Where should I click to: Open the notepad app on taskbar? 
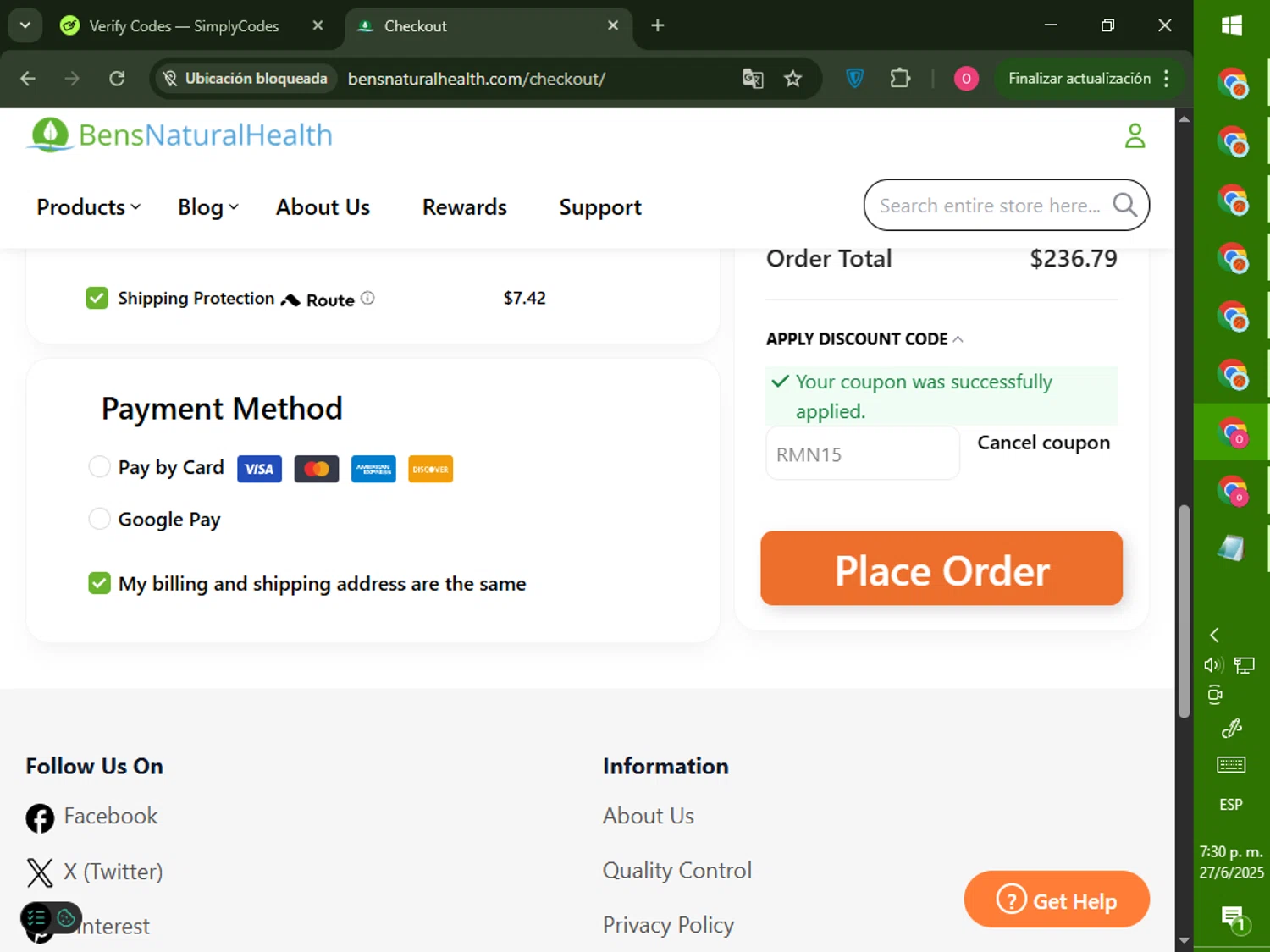point(1231,548)
